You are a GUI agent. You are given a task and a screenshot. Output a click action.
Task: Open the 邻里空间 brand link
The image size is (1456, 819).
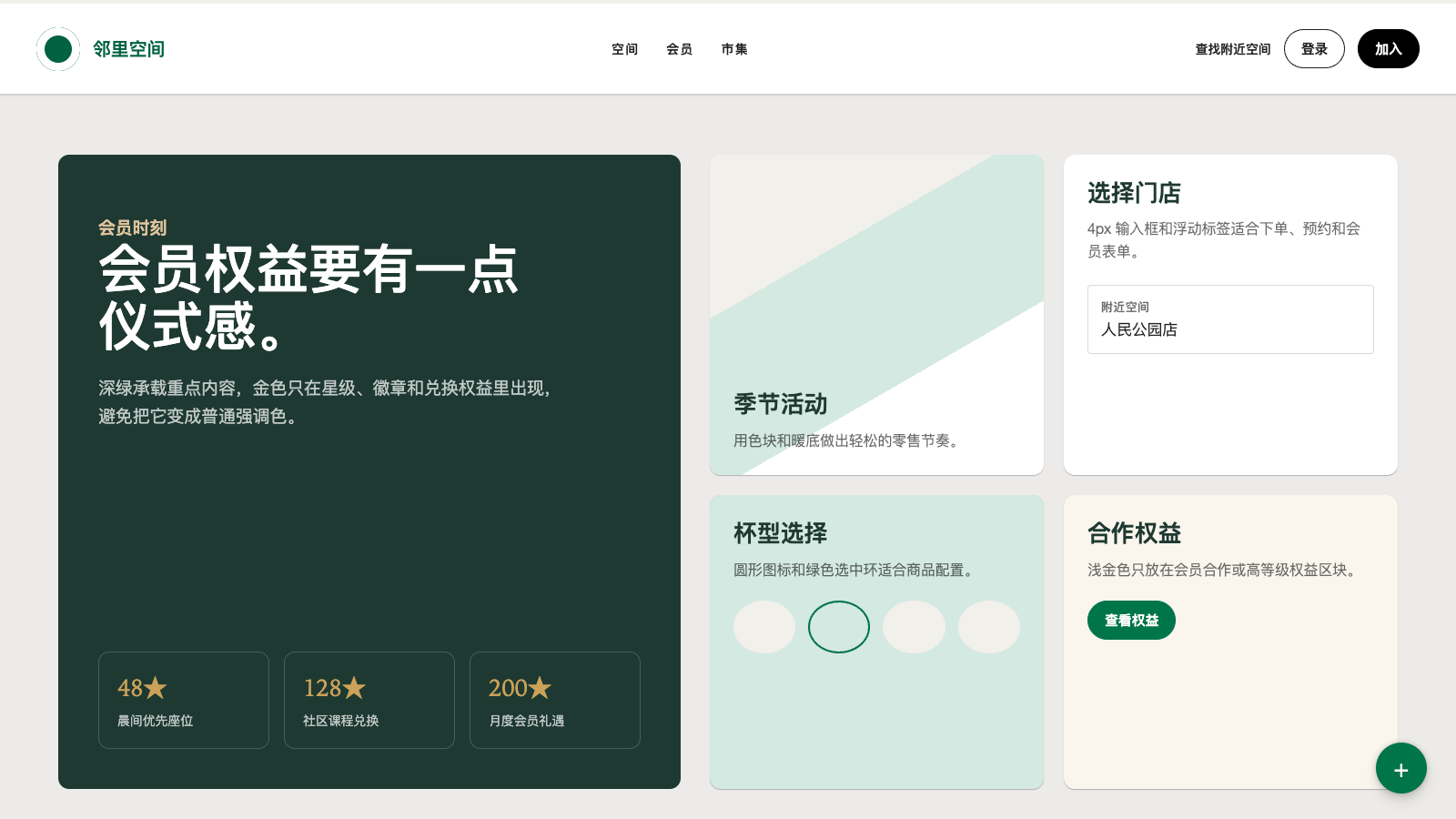[101, 49]
